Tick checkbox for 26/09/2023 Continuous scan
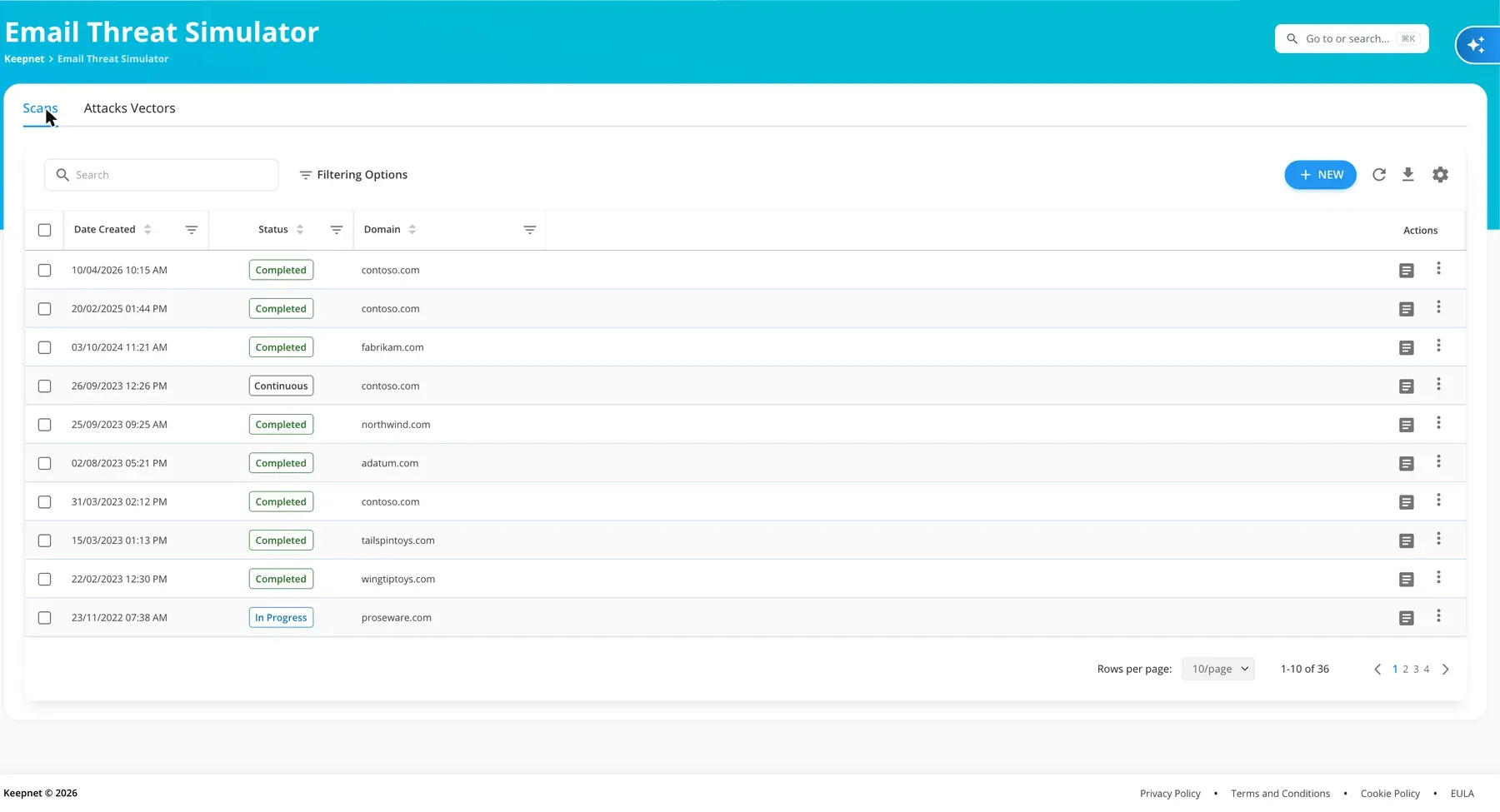Image resolution: width=1500 pixels, height=812 pixels. [x=45, y=386]
